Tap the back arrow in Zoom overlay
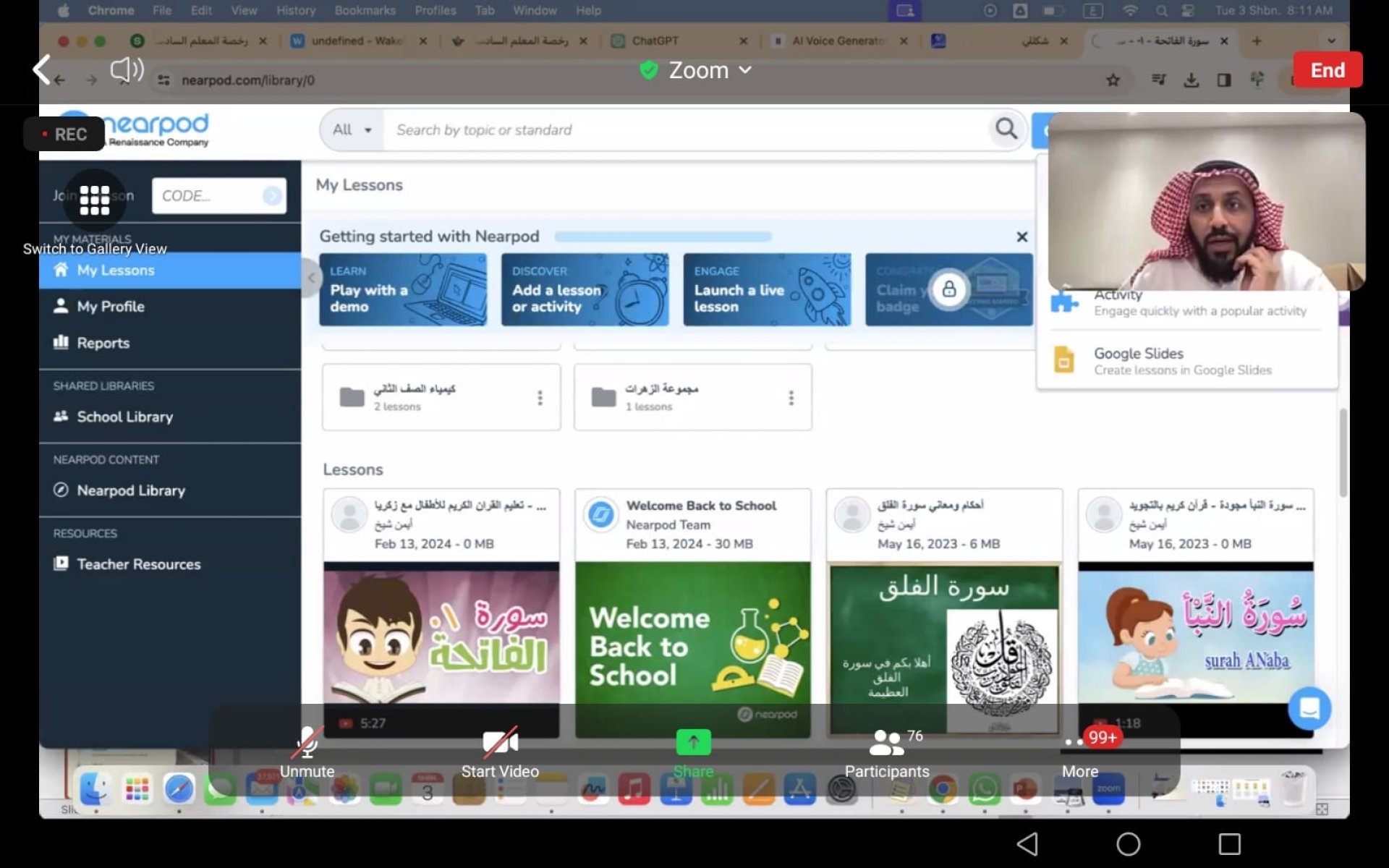Screen dimensions: 1389x868 [41, 70]
